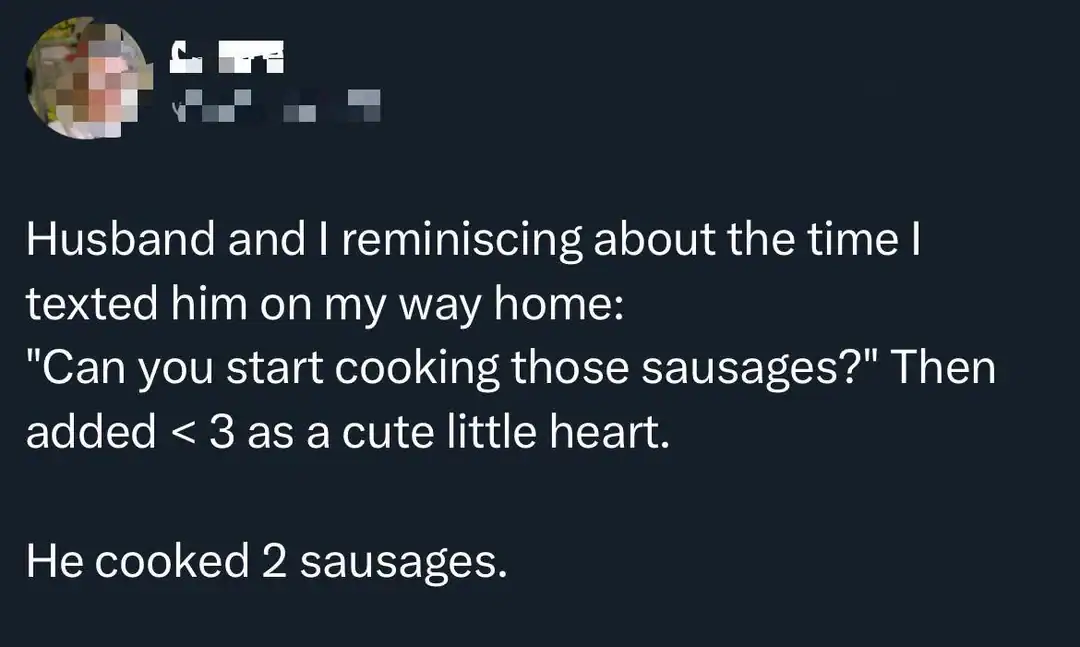Click the blurred username handle
The image size is (1080, 647).
pyautogui.click(x=272, y=104)
